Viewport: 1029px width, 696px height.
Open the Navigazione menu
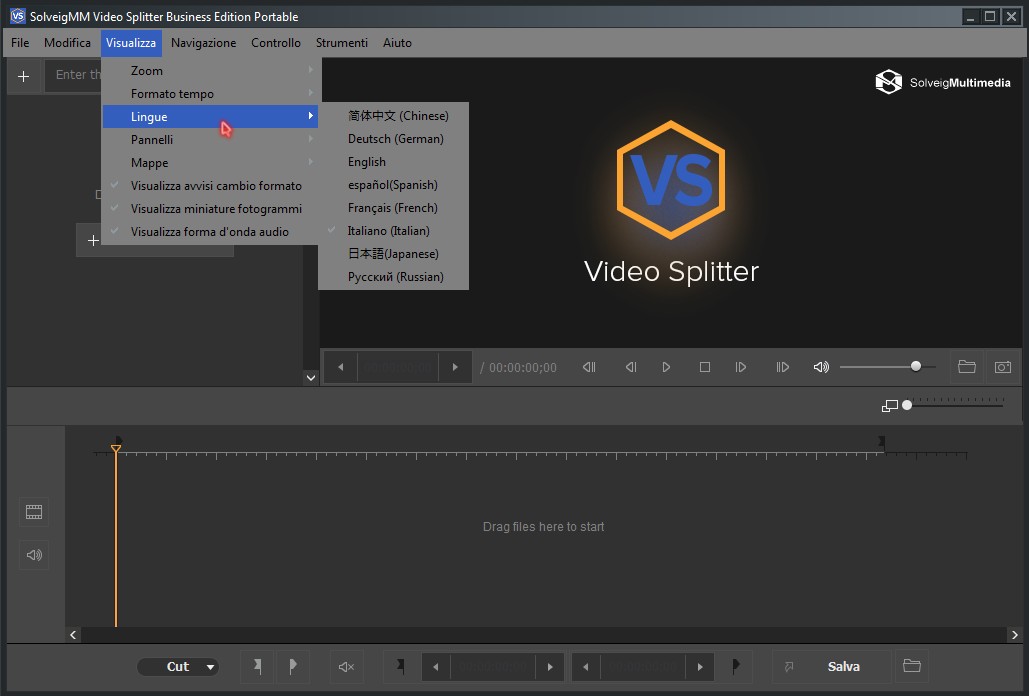(x=203, y=43)
